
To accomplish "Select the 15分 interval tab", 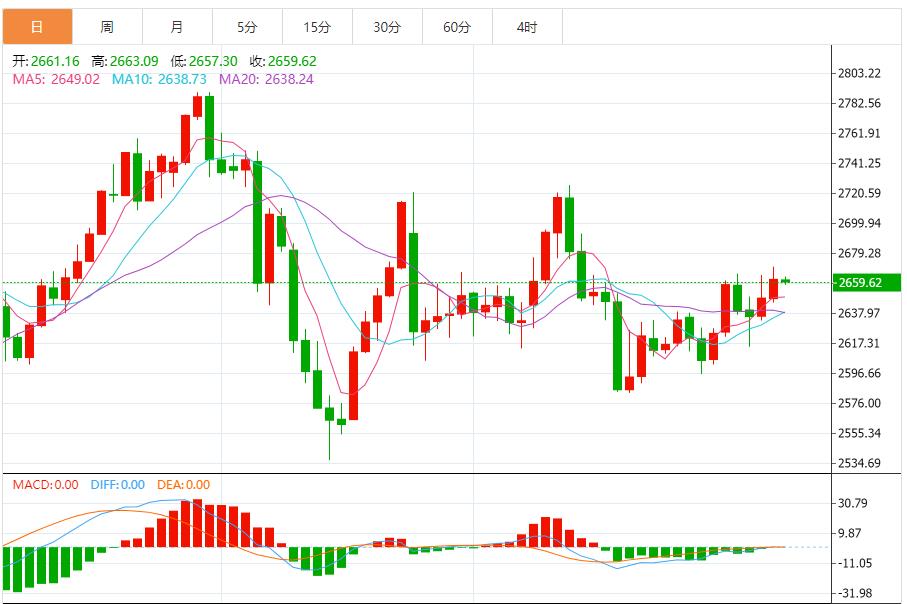I will (x=317, y=27).
